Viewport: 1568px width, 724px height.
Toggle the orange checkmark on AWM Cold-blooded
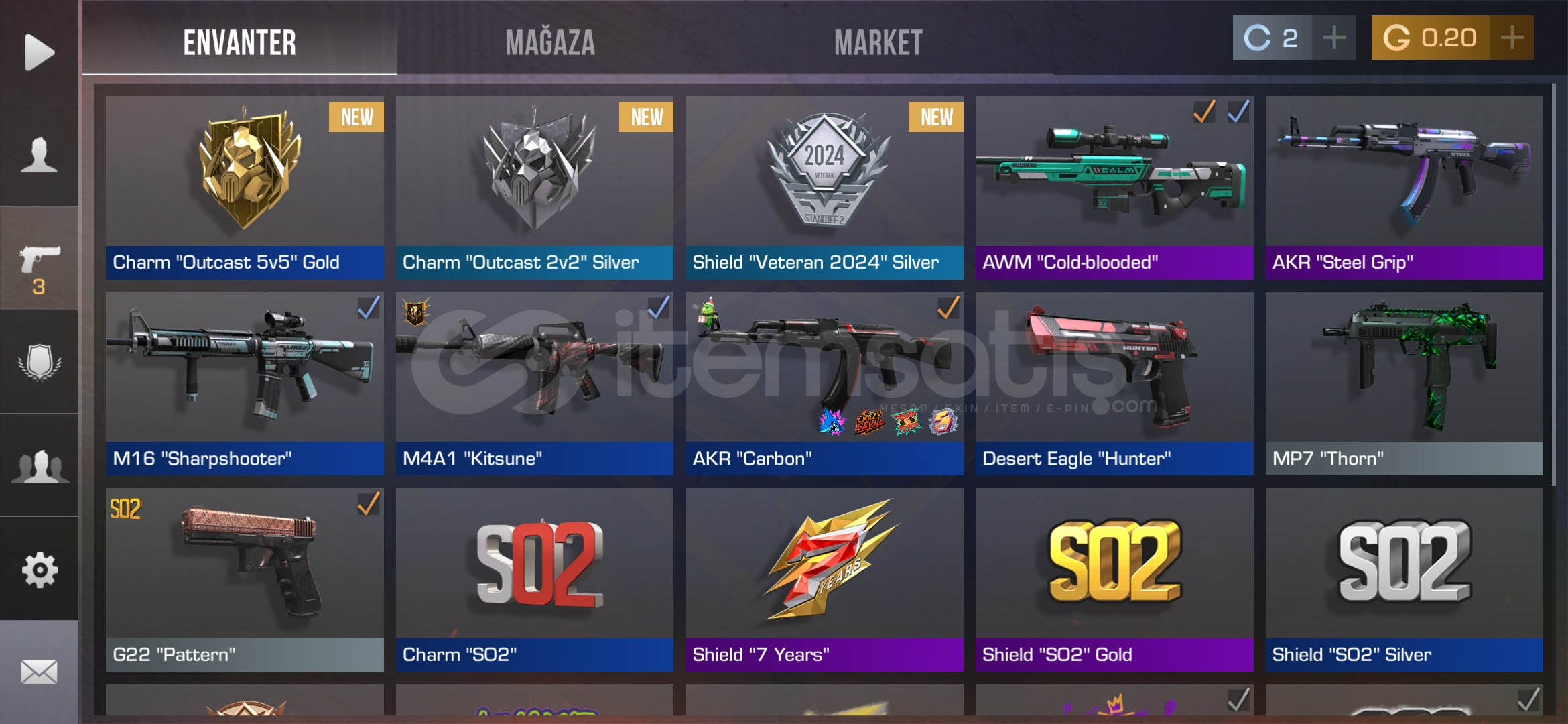(x=1204, y=111)
